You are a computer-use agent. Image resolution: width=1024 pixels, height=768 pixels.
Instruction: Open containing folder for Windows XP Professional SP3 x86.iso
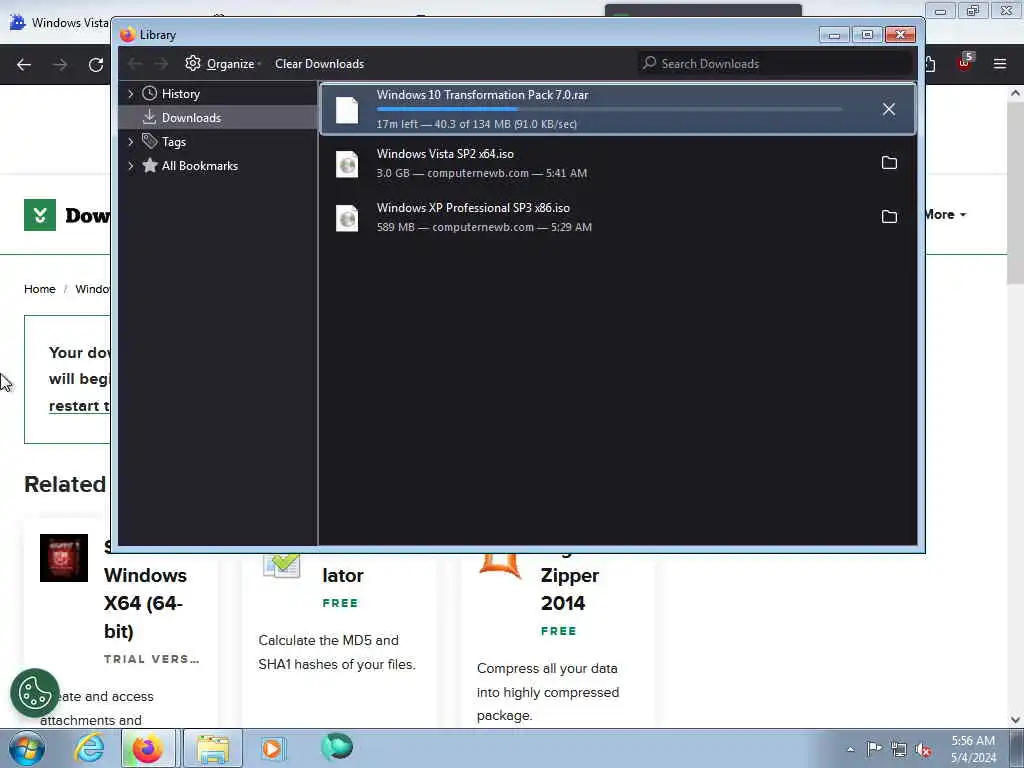tap(889, 216)
